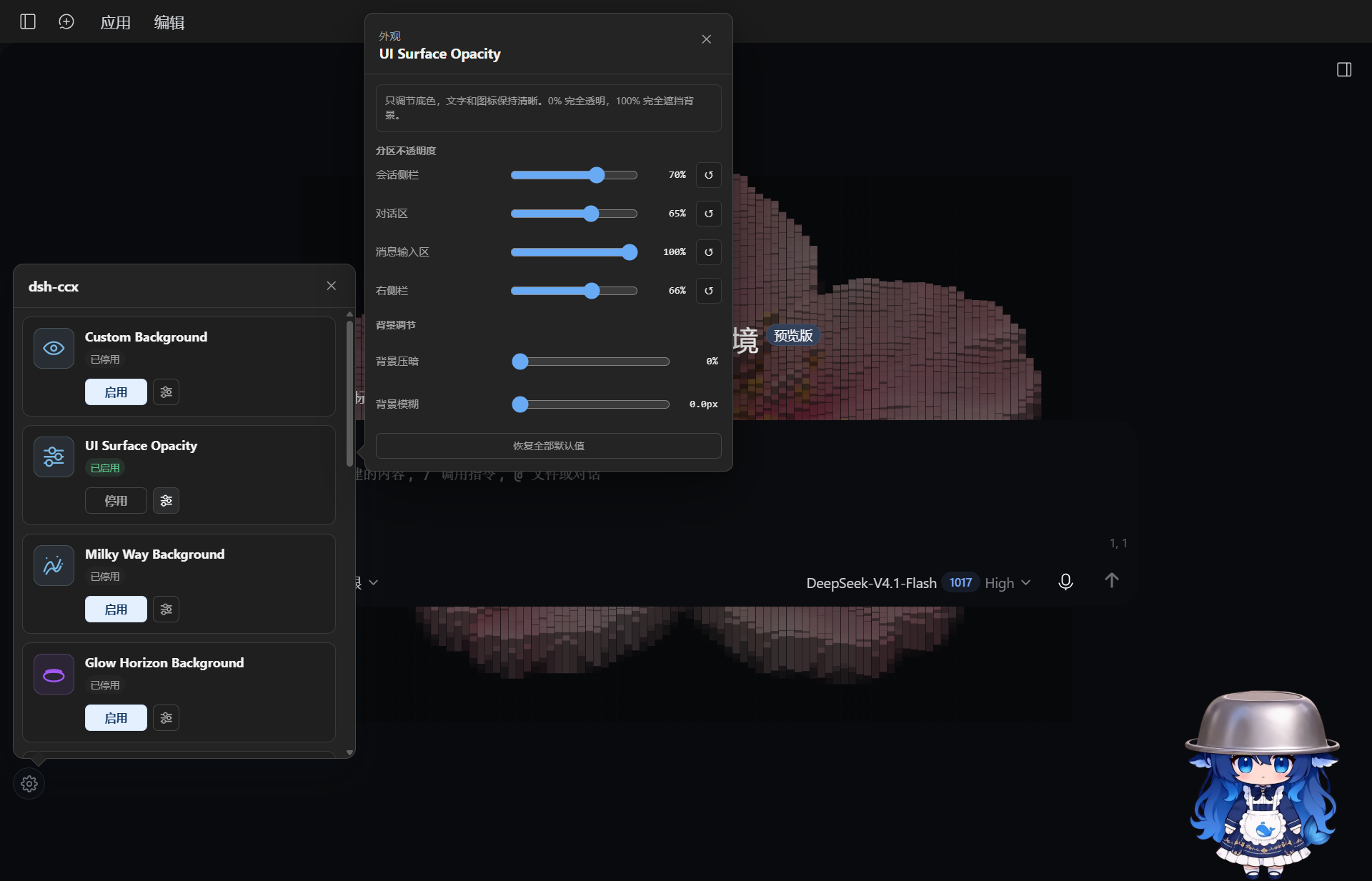1372x881 pixels.
Task: Click the 已启用 status label
Action: pyautogui.click(x=105, y=468)
